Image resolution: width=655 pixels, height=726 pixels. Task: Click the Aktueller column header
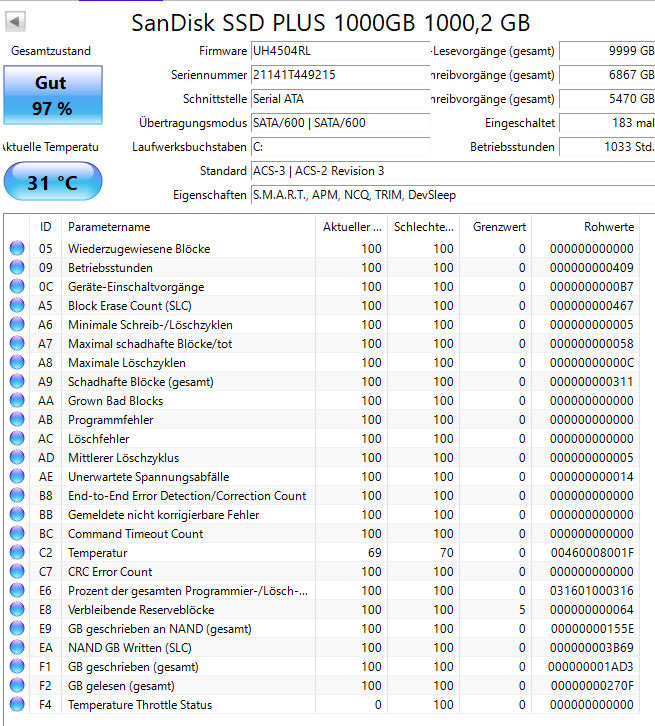pos(352,227)
